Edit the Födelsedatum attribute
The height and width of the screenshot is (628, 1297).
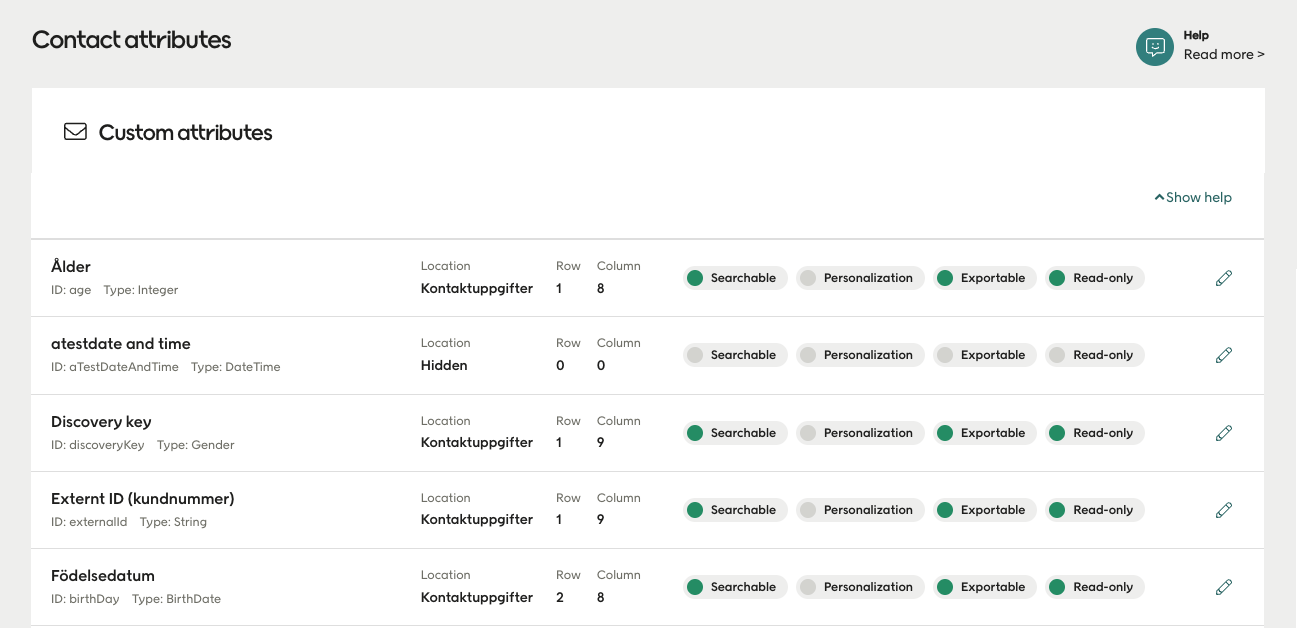coord(1223,587)
